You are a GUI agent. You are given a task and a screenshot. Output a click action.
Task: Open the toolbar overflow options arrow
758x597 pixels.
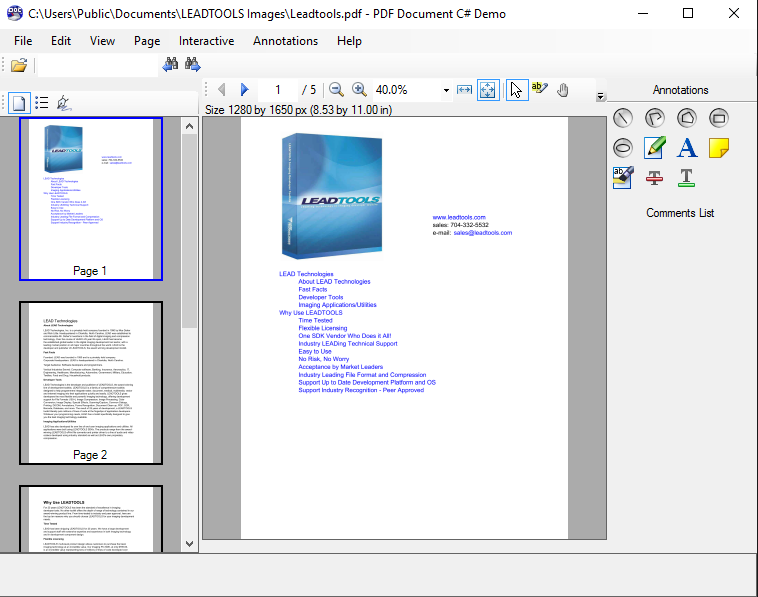point(600,96)
